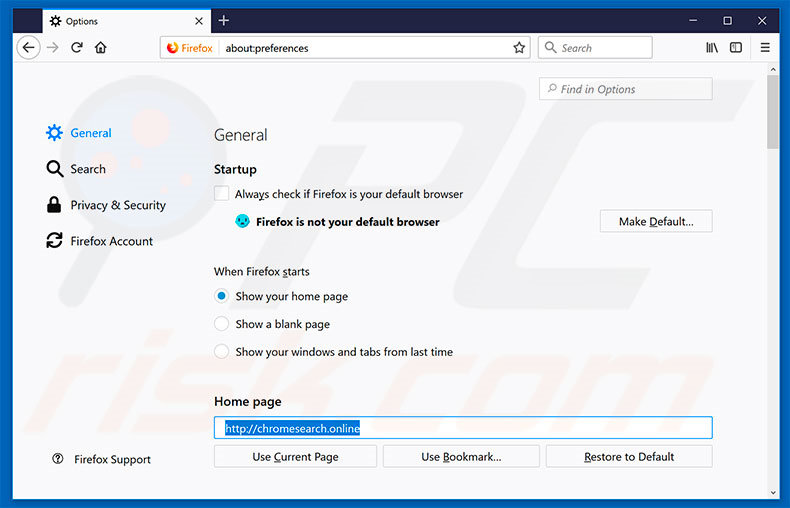
Task: Maximize the Firefox window
Action: coord(728,21)
